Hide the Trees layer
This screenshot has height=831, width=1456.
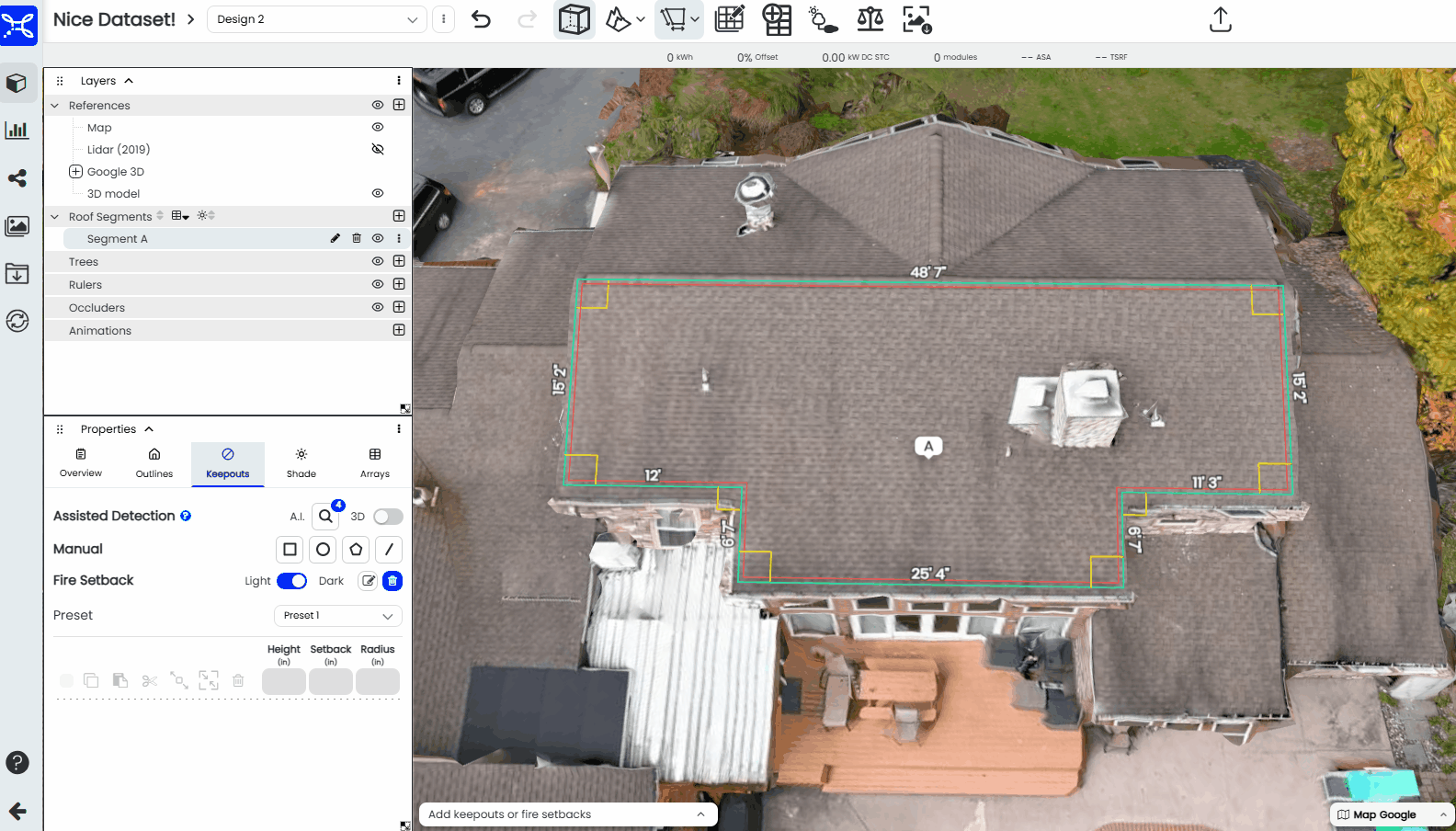click(377, 261)
